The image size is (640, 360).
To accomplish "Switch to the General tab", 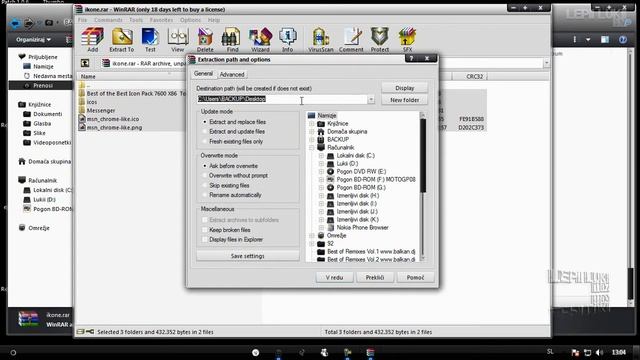I will pyautogui.click(x=203, y=73).
